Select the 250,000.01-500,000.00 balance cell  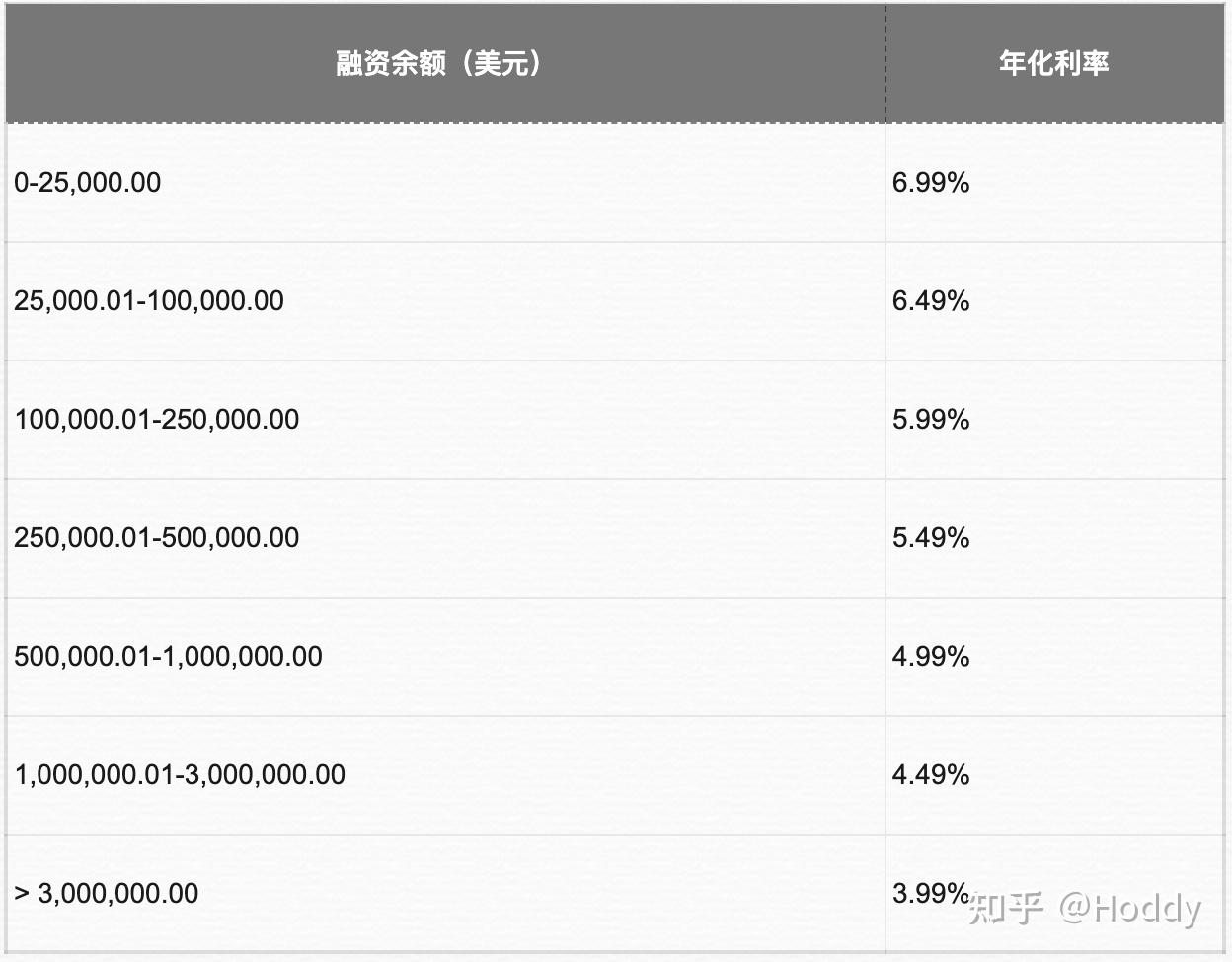pyautogui.click(x=157, y=538)
